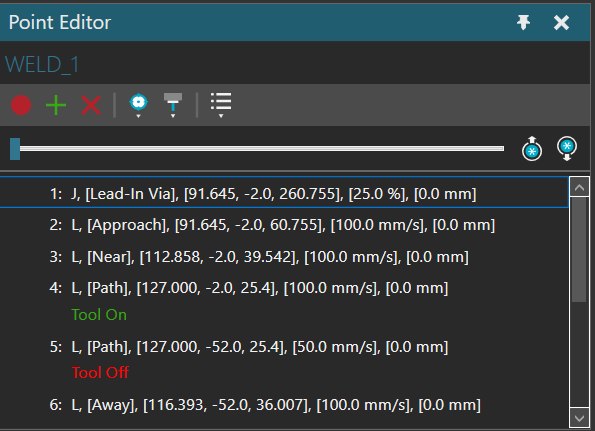
Task: Click the point slider handle
Action: coord(15,149)
